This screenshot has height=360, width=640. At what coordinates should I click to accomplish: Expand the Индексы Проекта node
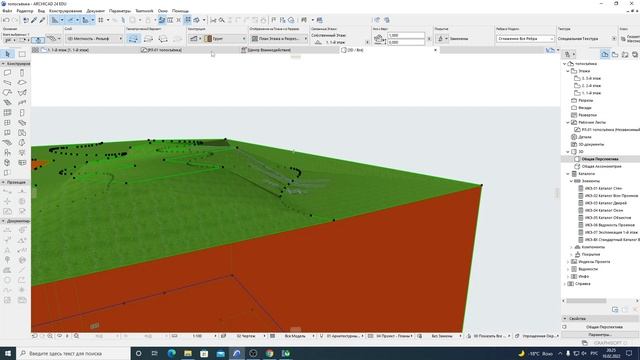tap(568, 262)
